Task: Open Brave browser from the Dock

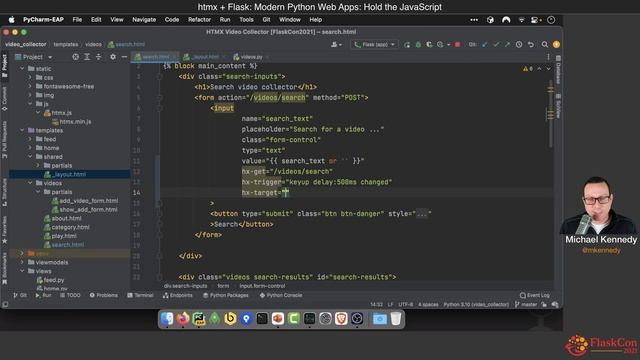Action: 341,319
